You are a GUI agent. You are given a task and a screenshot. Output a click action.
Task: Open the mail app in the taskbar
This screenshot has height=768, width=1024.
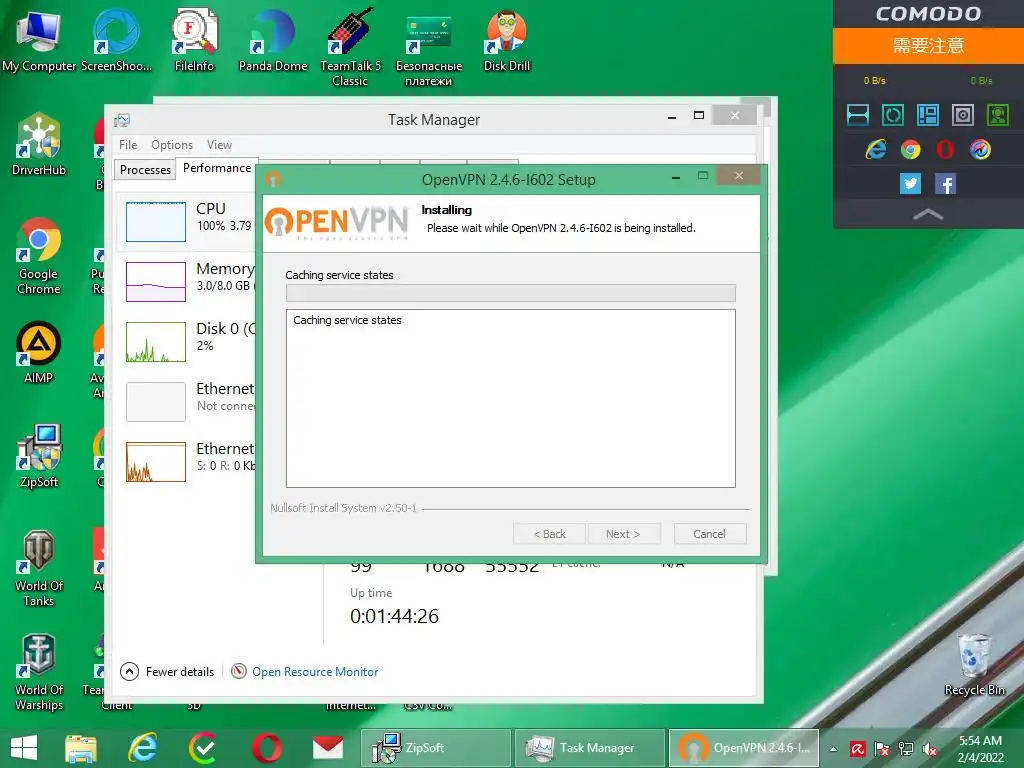(328, 748)
